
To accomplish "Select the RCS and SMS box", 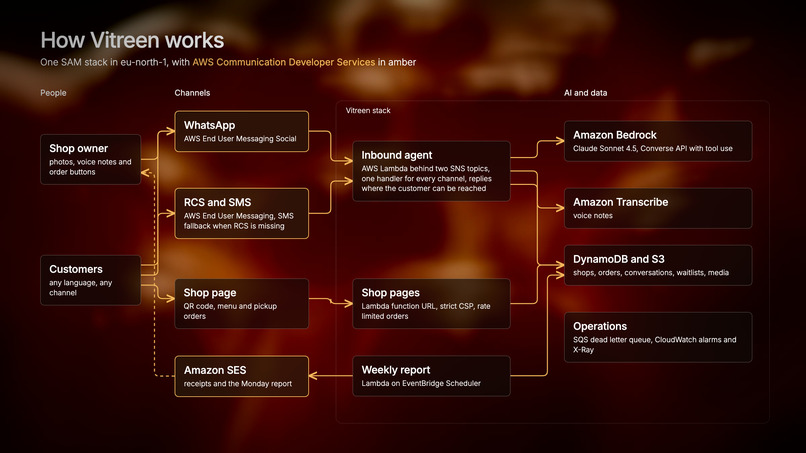I will (x=242, y=213).
